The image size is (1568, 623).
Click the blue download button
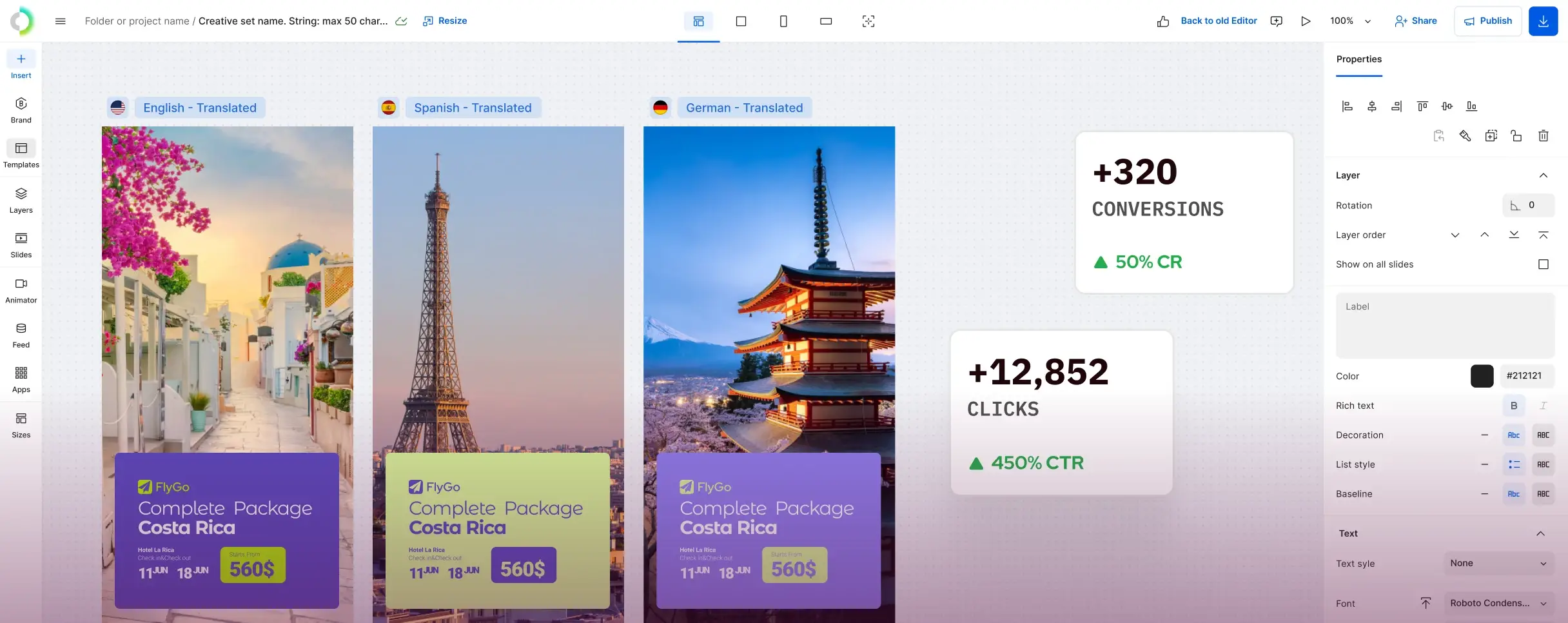click(1543, 21)
